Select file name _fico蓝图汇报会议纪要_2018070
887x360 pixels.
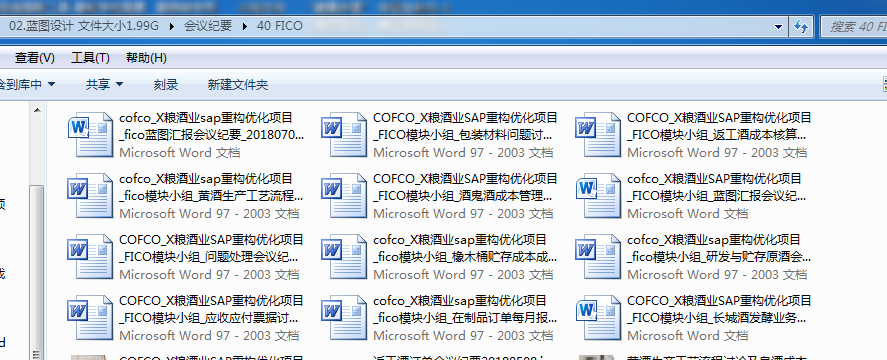click(x=212, y=135)
